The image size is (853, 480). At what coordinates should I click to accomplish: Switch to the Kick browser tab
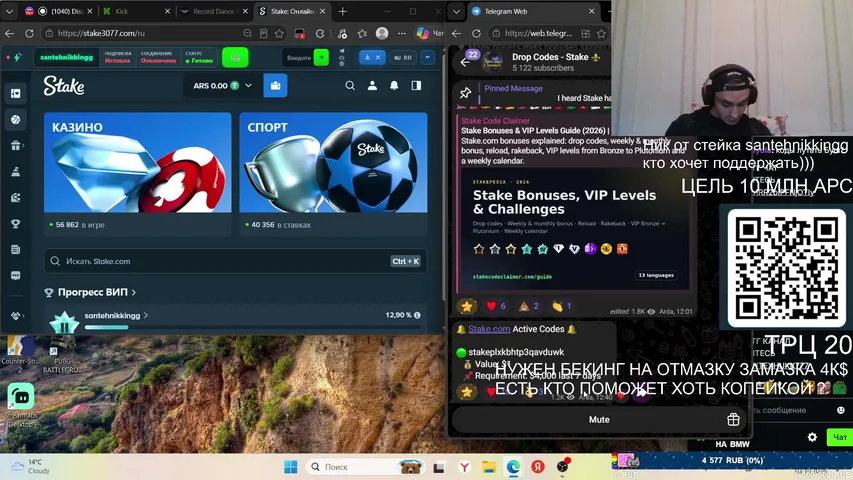pyautogui.click(x=136, y=11)
